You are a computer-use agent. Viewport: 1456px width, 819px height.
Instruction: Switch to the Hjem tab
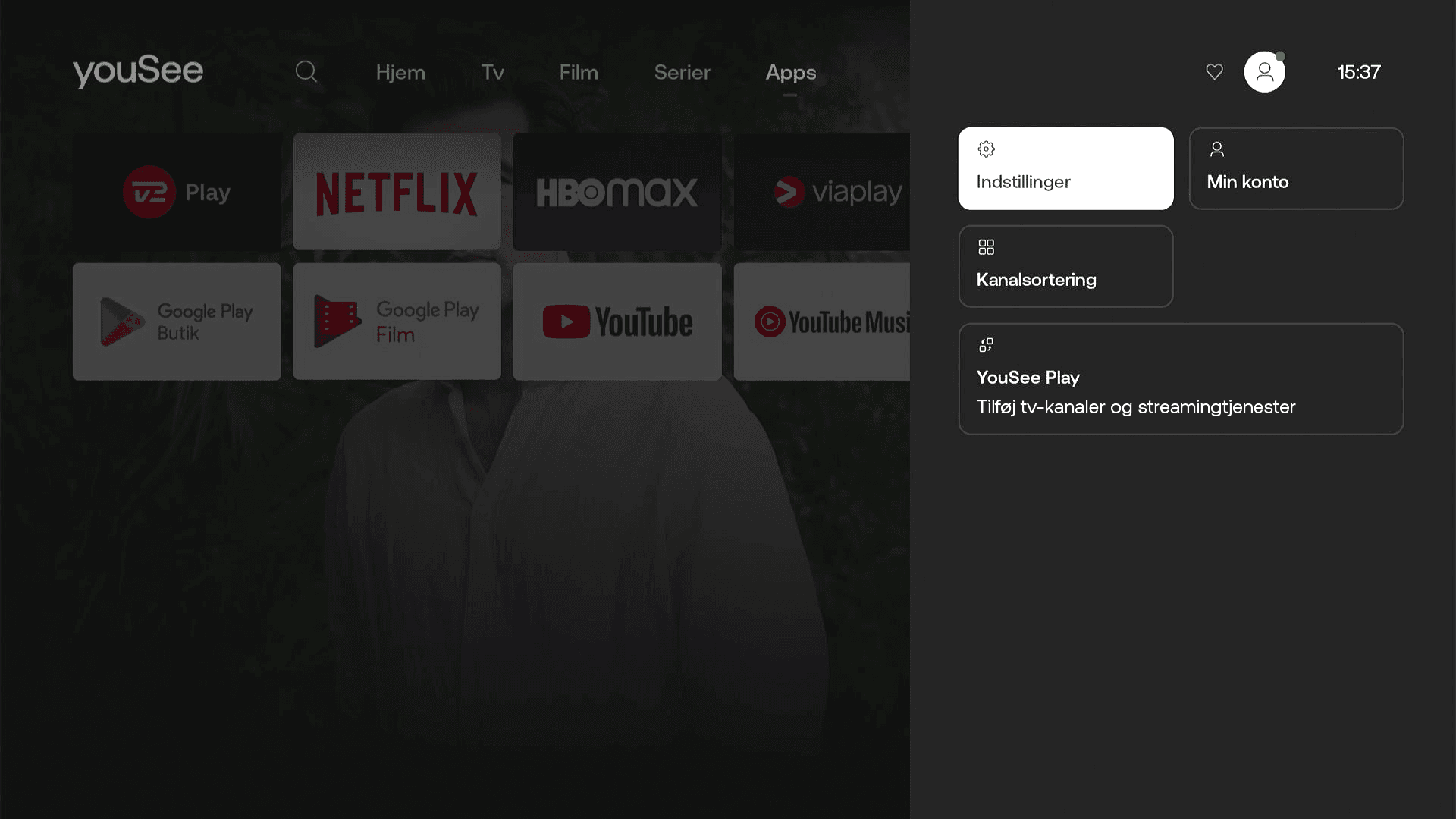click(400, 73)
